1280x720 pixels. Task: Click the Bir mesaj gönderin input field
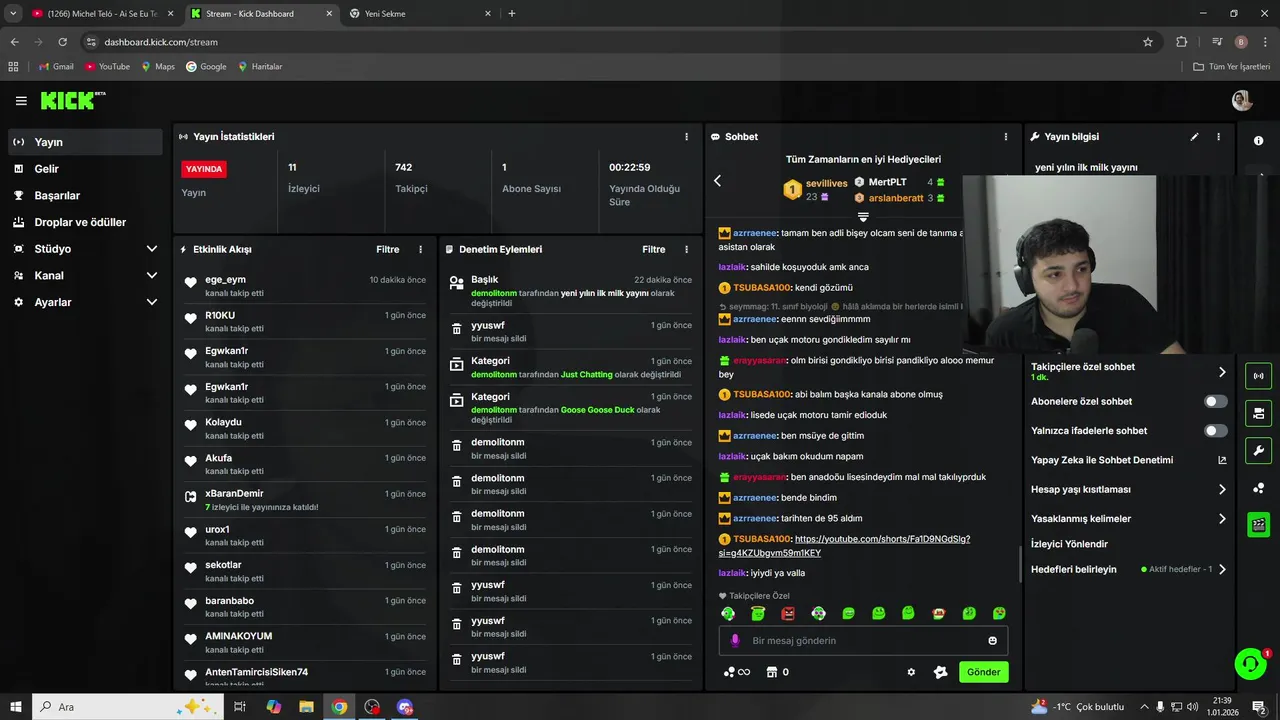[x=863, y=641]
